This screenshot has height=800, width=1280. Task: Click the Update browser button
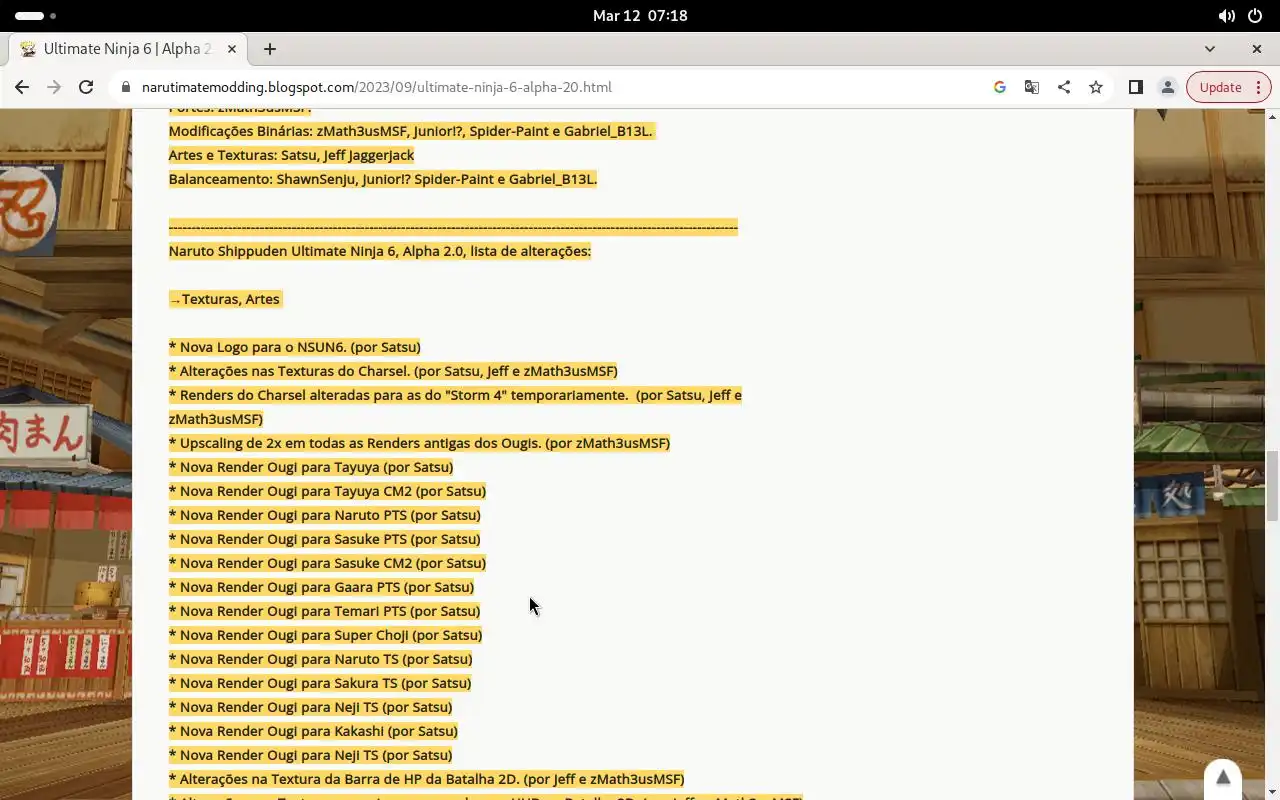point(1220,87)
